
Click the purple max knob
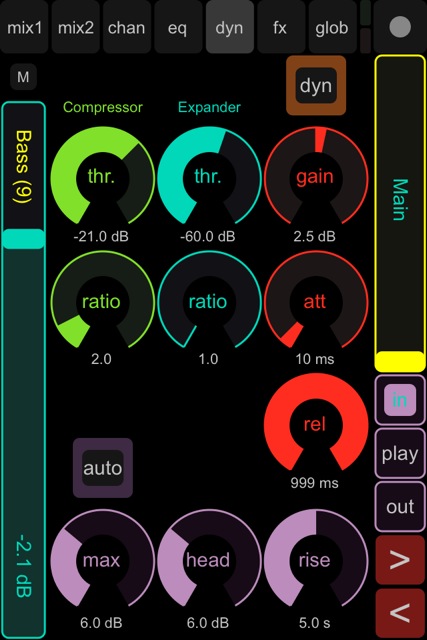tap(102, 560)
